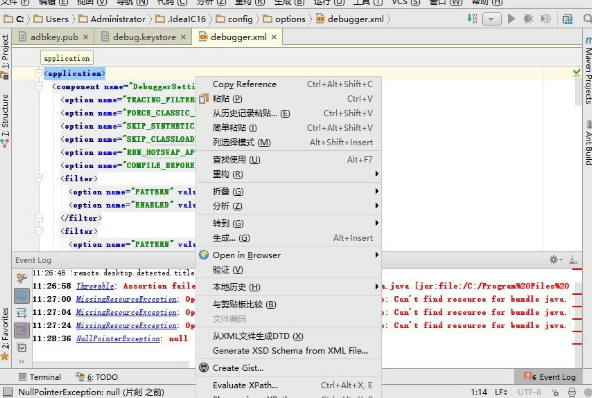Choose Copy Reference from context menu

tap(288, 84)
